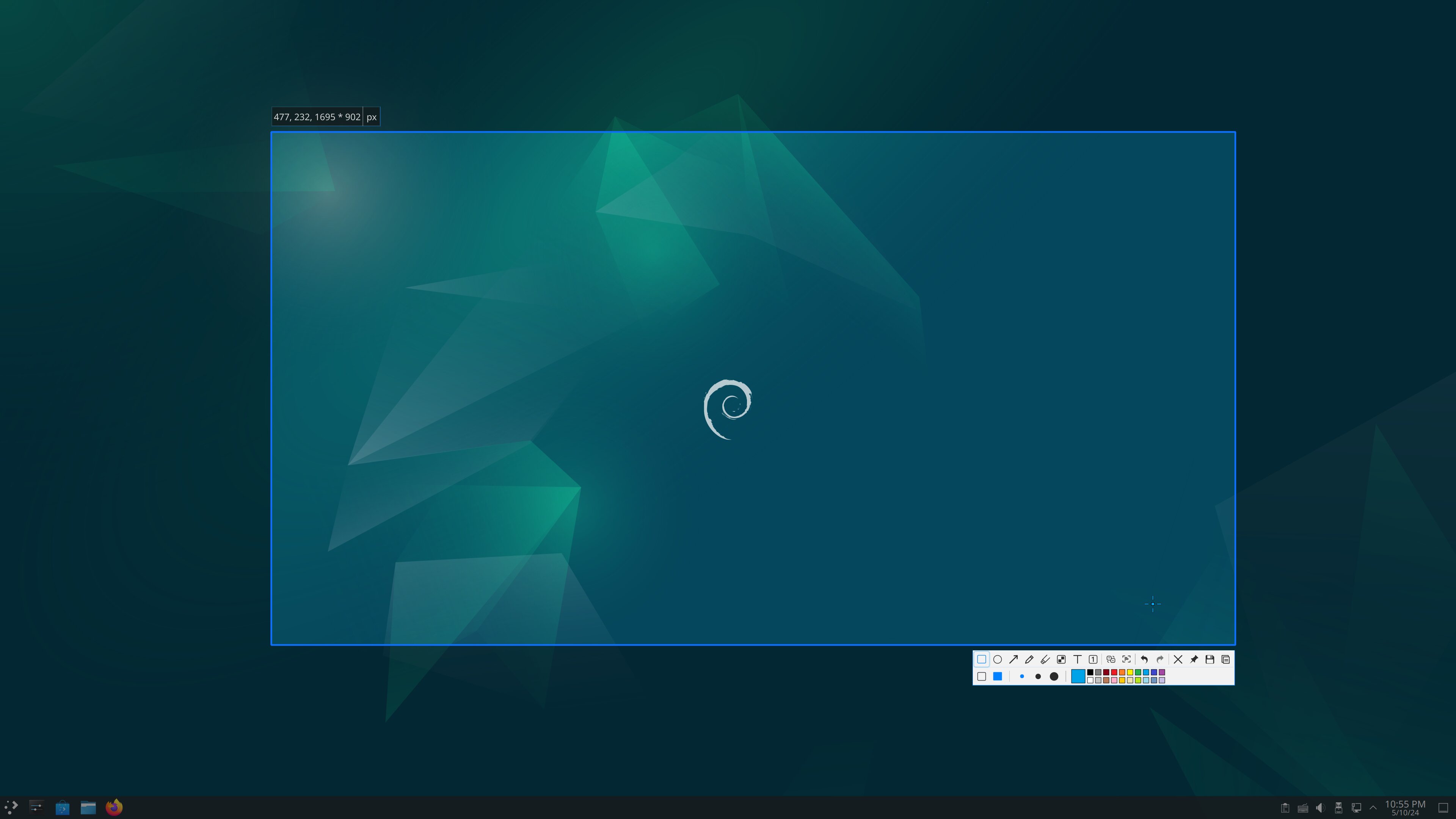Expand hidden system tray icons
This screenshot has width=1456, height=819.
(x=1373, y=808)
